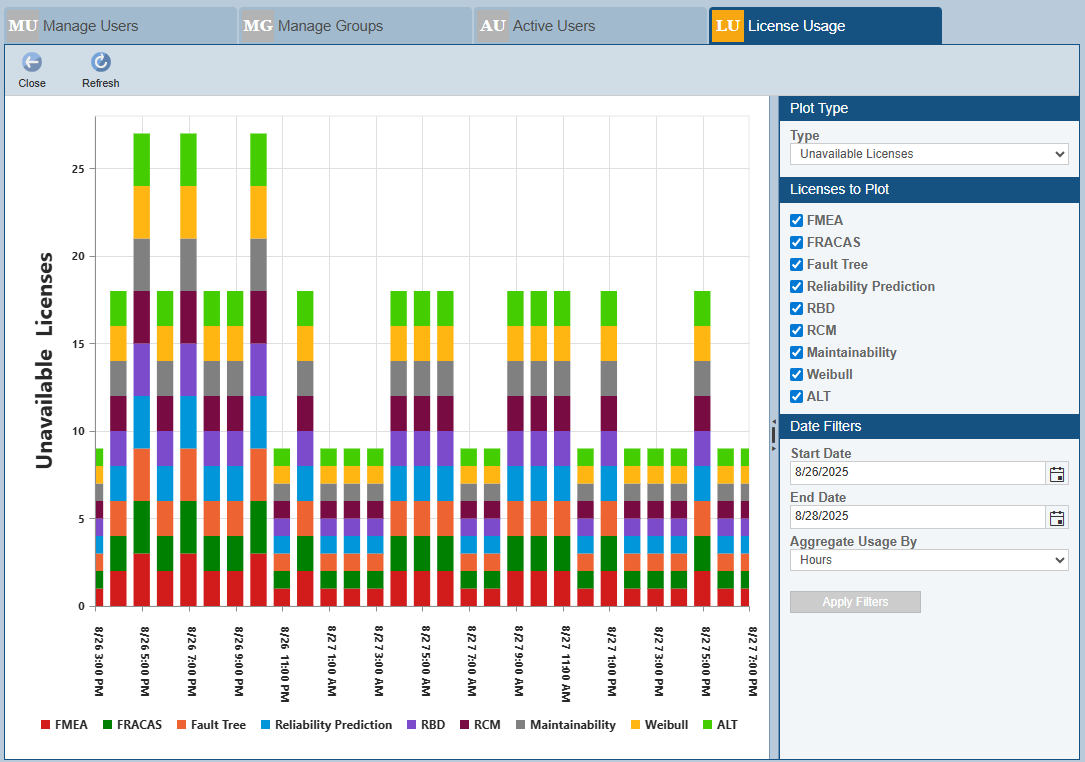Open the End Date calendar picker

pyautogui.click(x=1057, y=517)
